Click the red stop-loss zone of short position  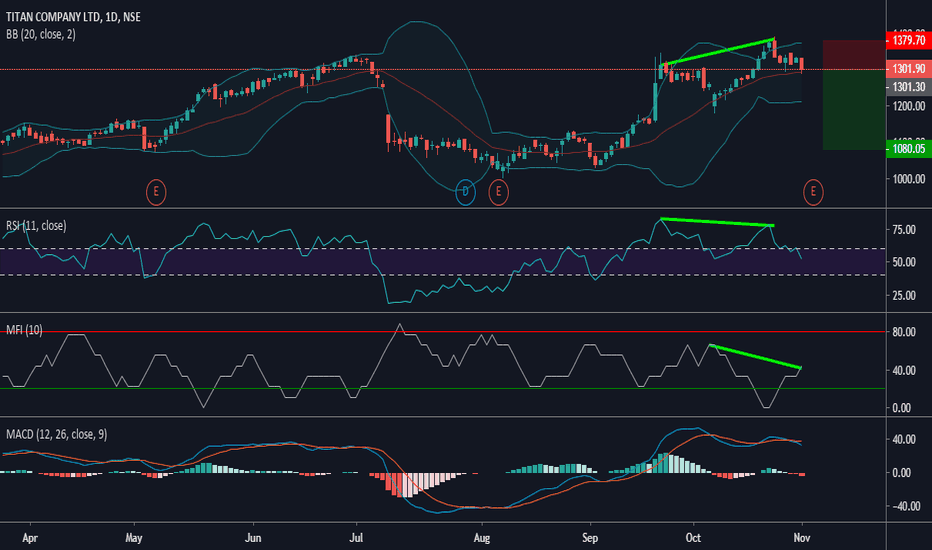click(x=854, y=55)
